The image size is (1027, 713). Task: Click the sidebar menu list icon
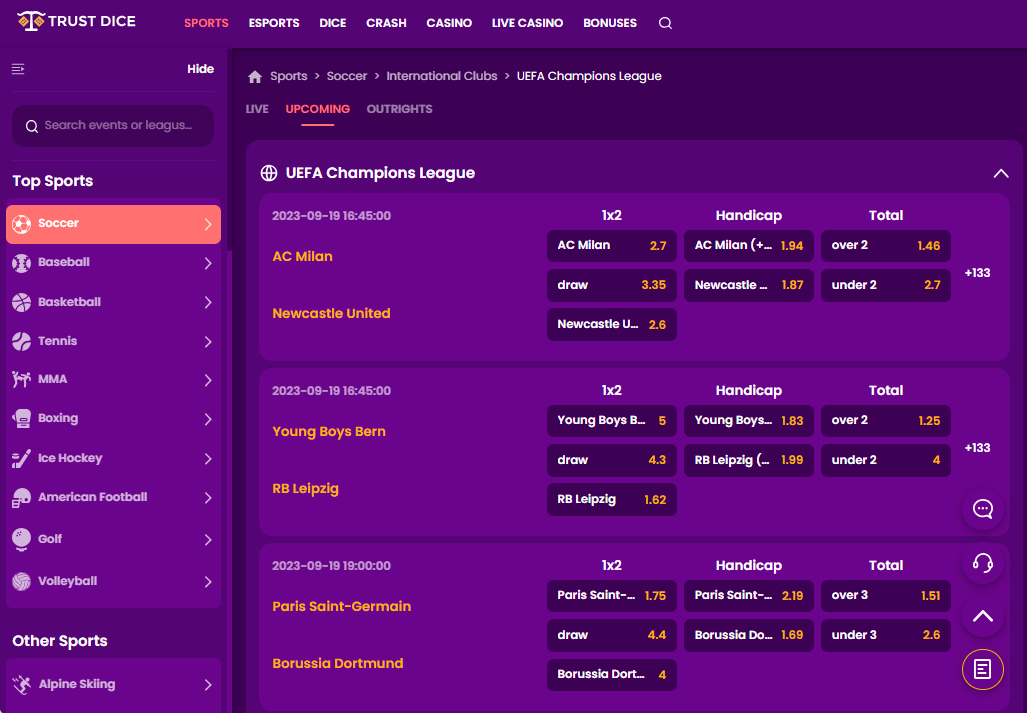click(x=18, y=69)
